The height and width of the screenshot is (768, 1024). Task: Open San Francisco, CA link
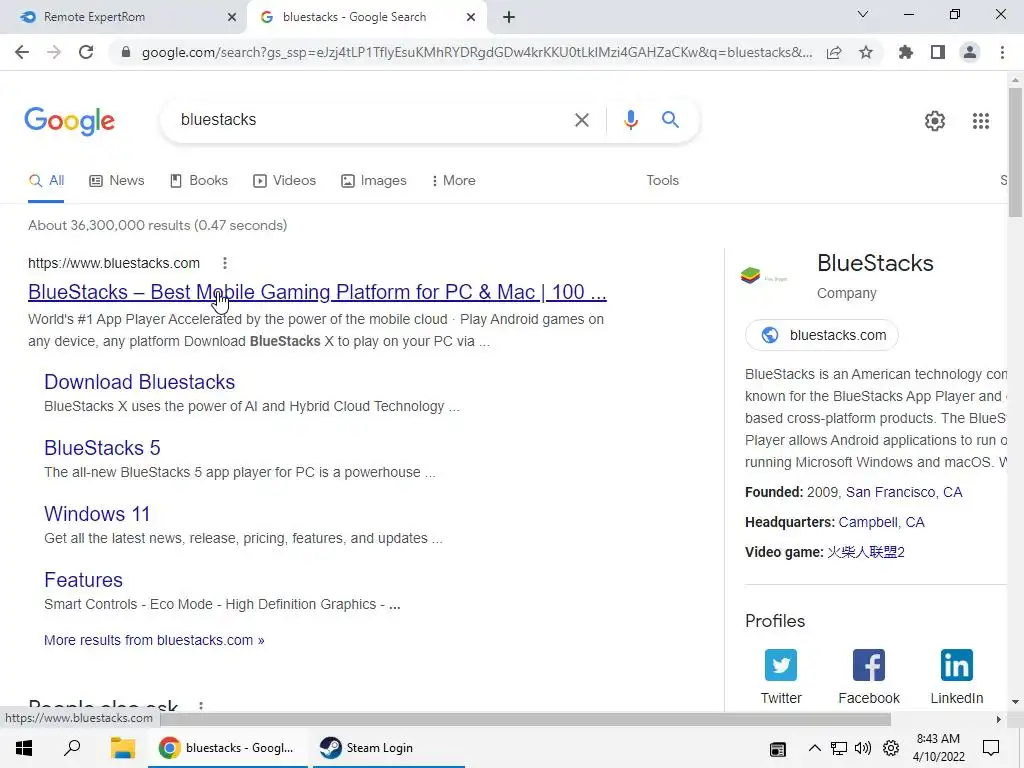click(904, 492)
